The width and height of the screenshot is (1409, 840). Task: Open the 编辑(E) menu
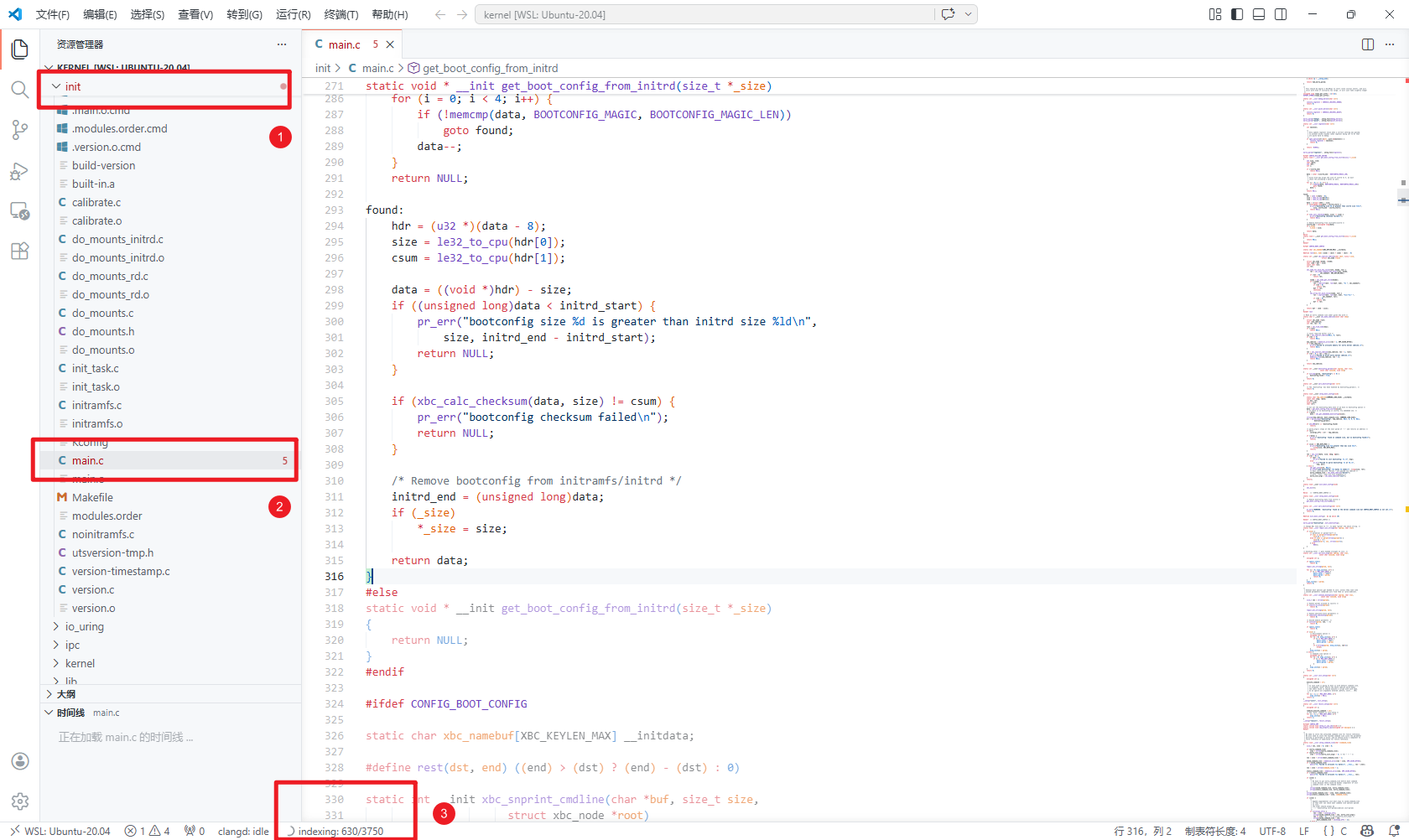pos(101,14)
